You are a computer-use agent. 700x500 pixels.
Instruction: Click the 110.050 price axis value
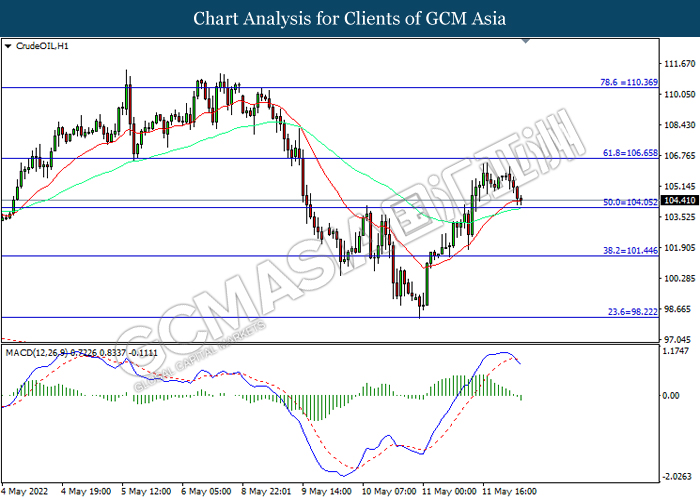(x=680, y=94)
